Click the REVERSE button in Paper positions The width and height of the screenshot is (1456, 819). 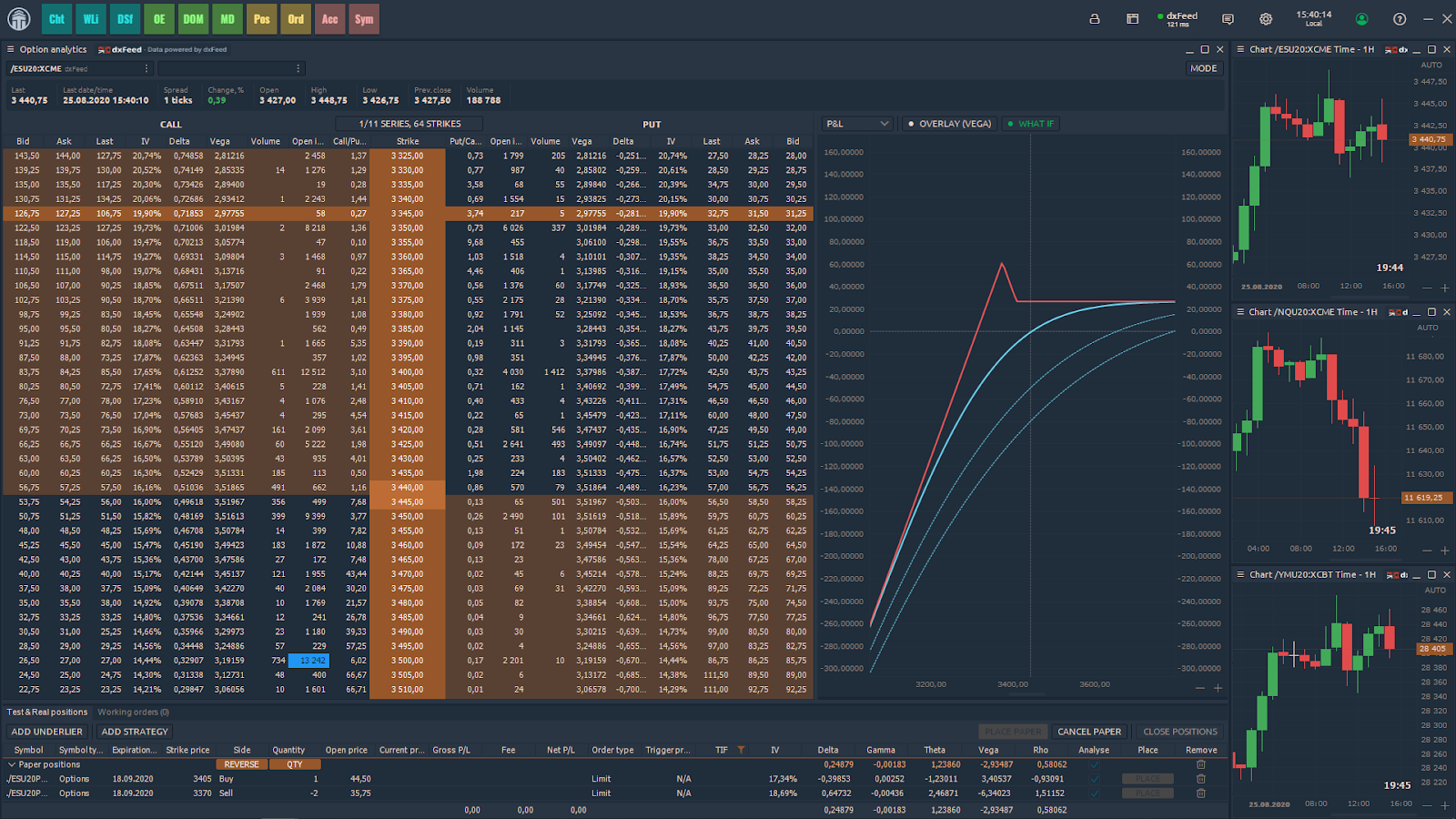point(242,764)
